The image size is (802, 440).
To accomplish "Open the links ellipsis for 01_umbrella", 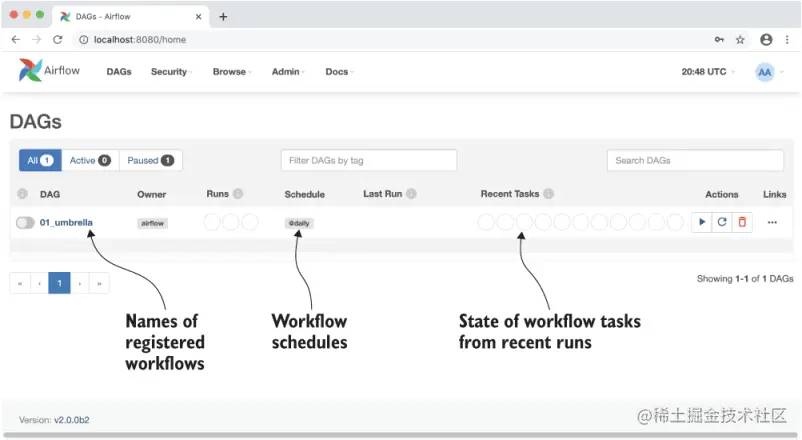I will tap(772, 222).
